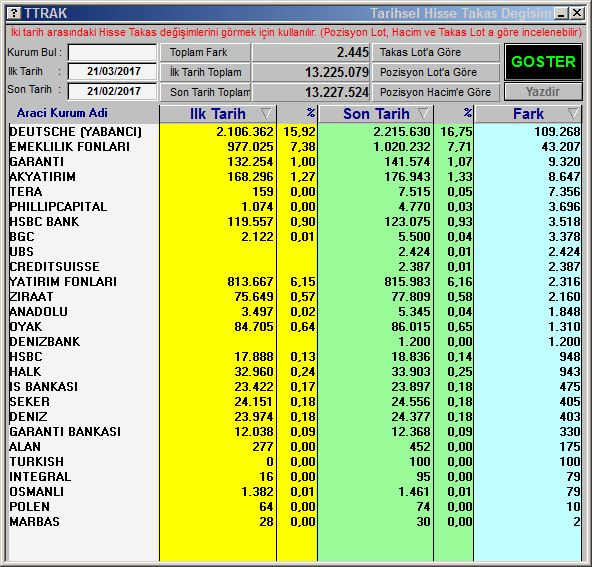Select the EMEKLILIK FONLARI row
592x567 pixels.
pos(294,146)
